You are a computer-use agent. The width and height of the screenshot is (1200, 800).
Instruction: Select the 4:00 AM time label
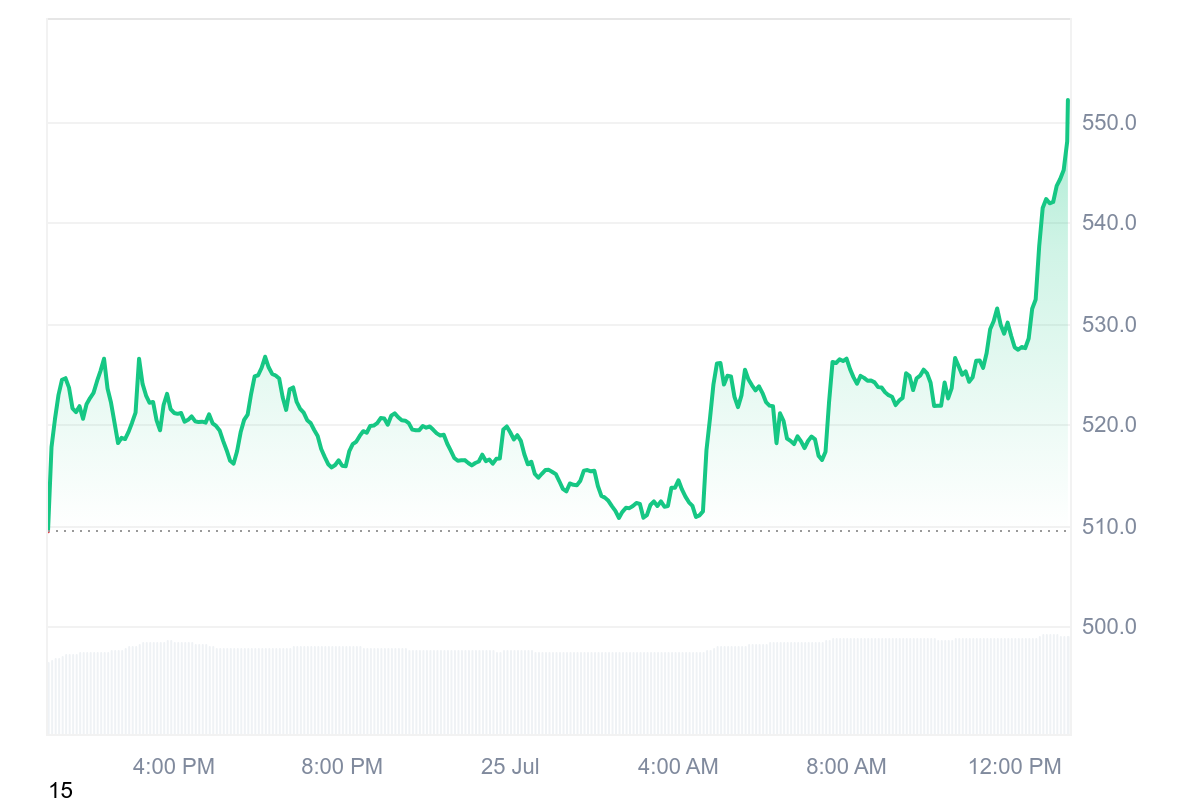pos(678,767)
